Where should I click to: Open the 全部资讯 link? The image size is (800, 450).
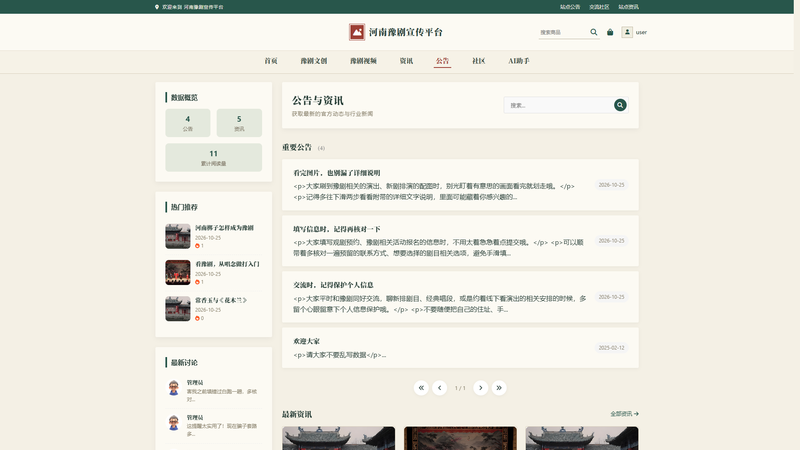tap(624, 414)
